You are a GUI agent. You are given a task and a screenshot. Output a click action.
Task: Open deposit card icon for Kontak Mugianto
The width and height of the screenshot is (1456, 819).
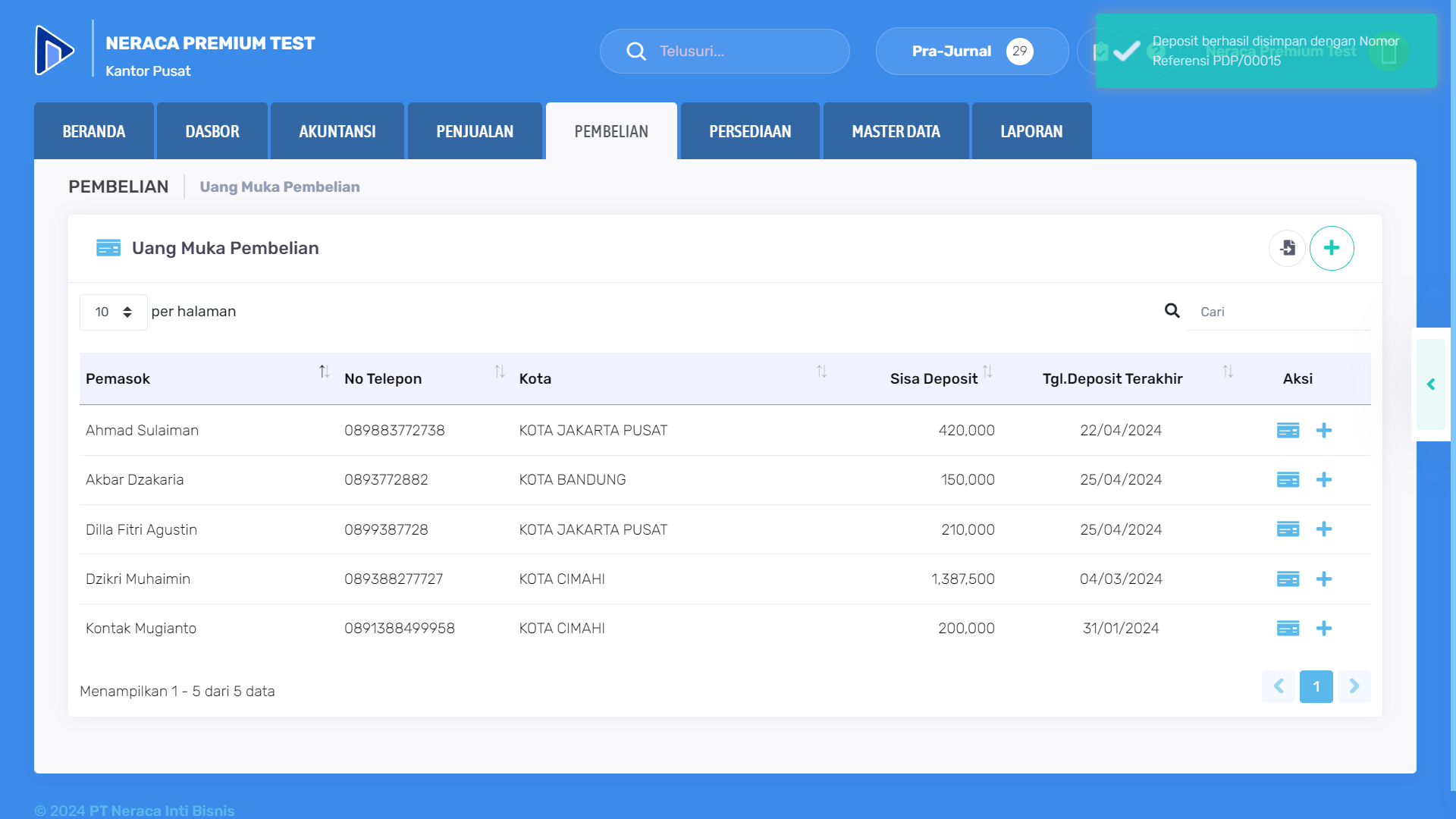[1288, 629]
